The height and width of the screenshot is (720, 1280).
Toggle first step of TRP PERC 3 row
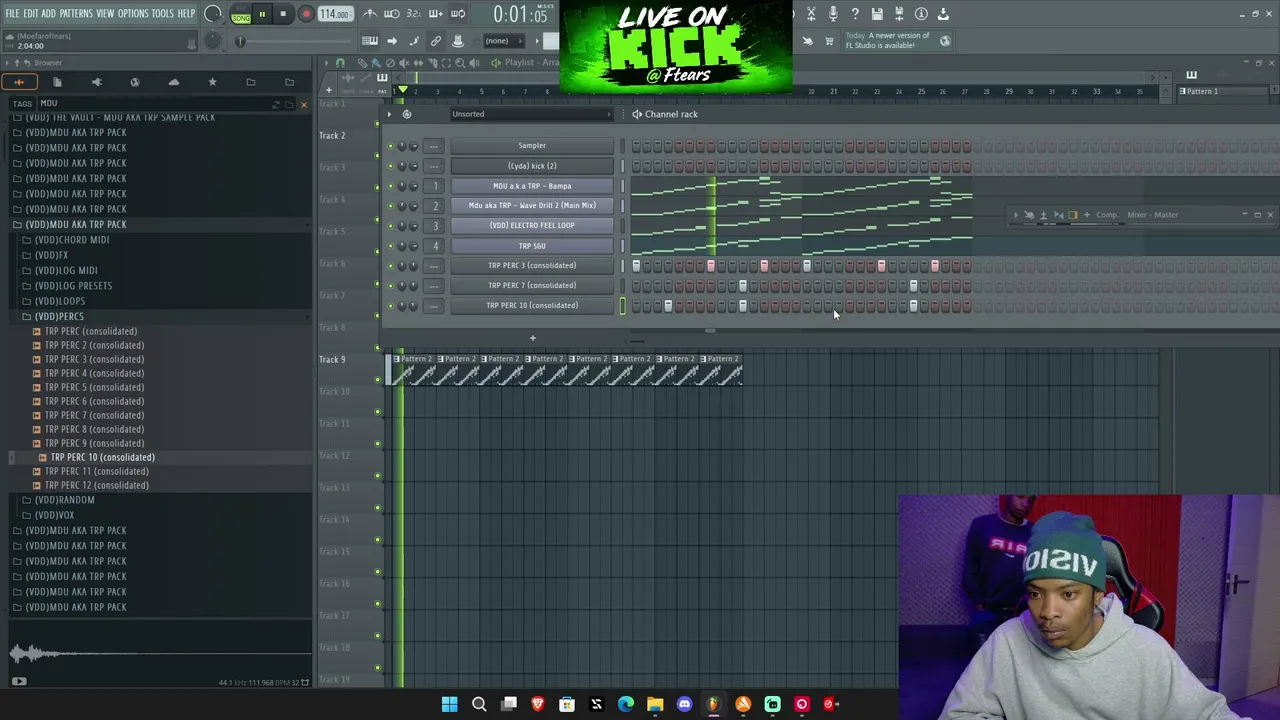(x=636, y=266)
